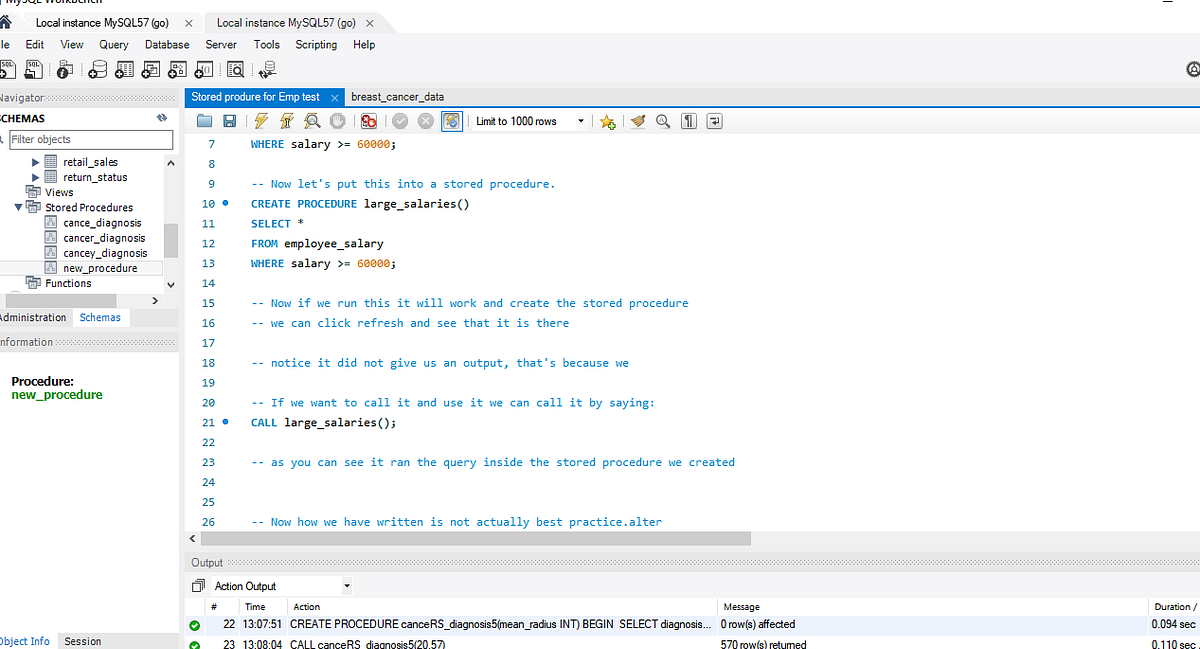
Task: Search table data icon in main toolbar
Action: click(236, 69)
